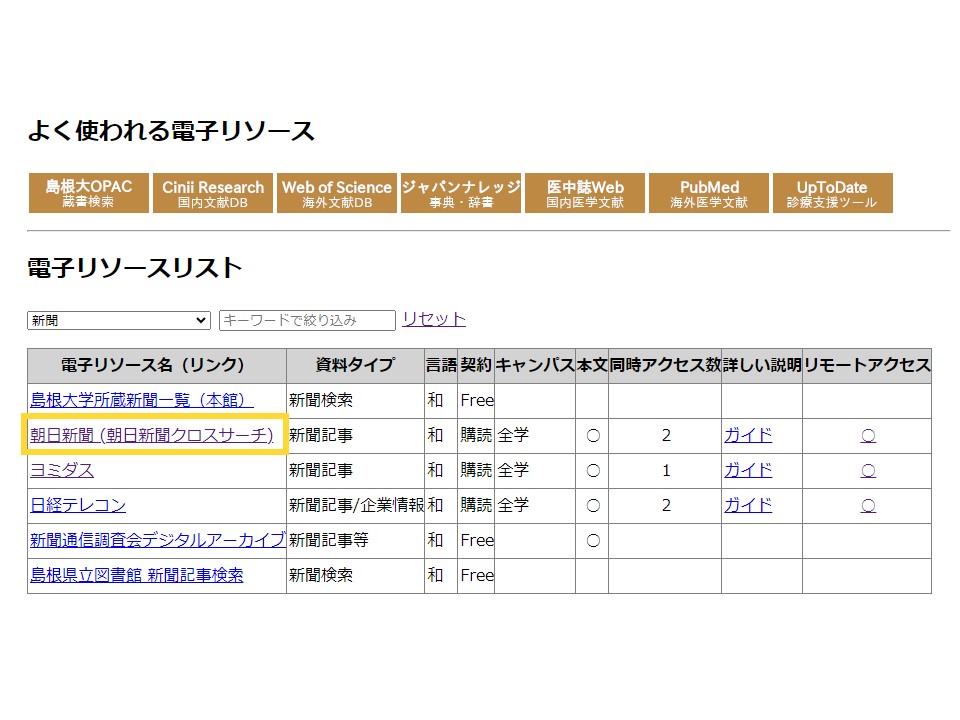Click the キャンパス column header

tap(534, 366)
